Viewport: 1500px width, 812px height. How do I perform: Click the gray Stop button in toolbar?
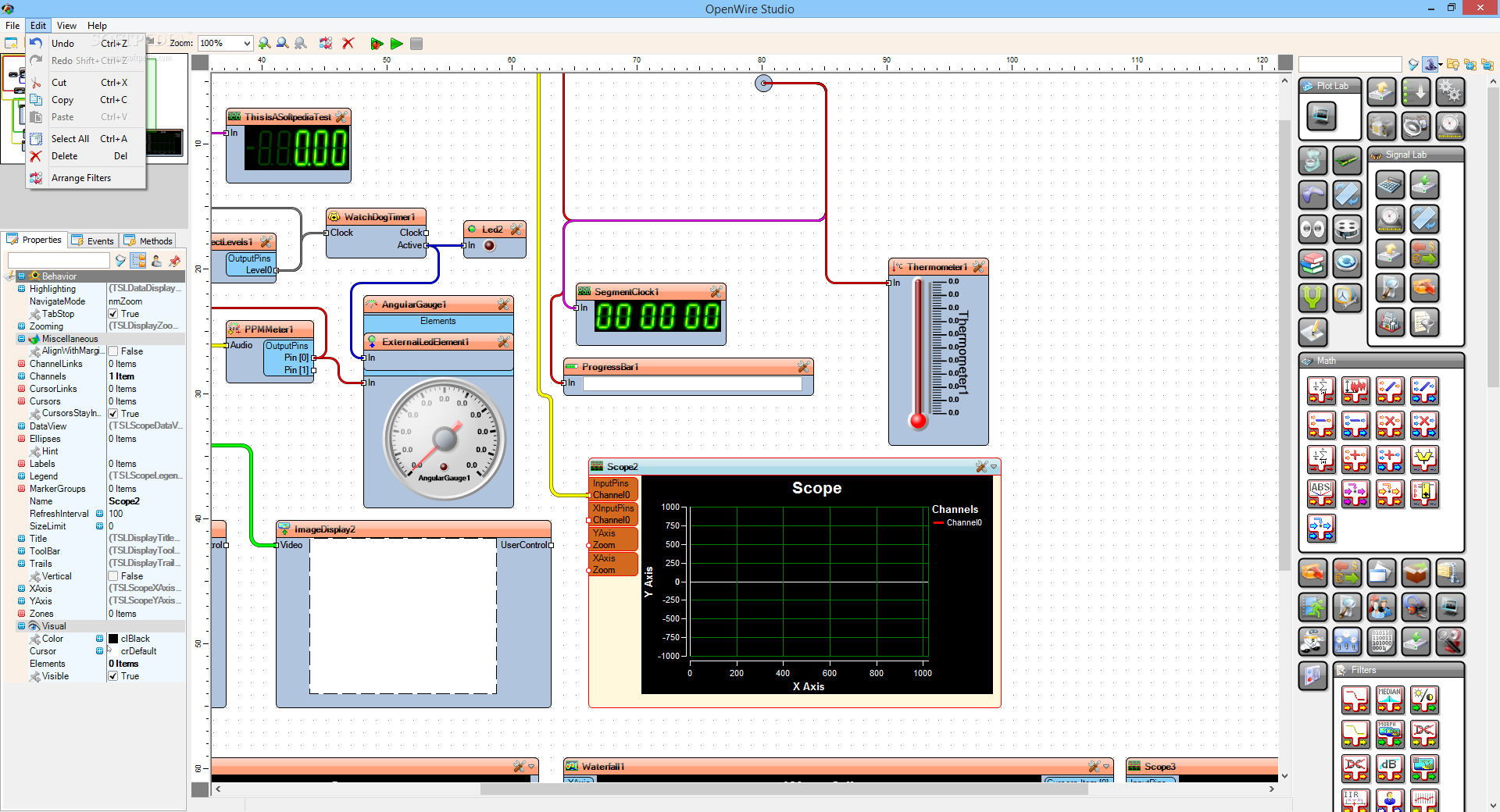pyautogui.click(x=416, y=44)
